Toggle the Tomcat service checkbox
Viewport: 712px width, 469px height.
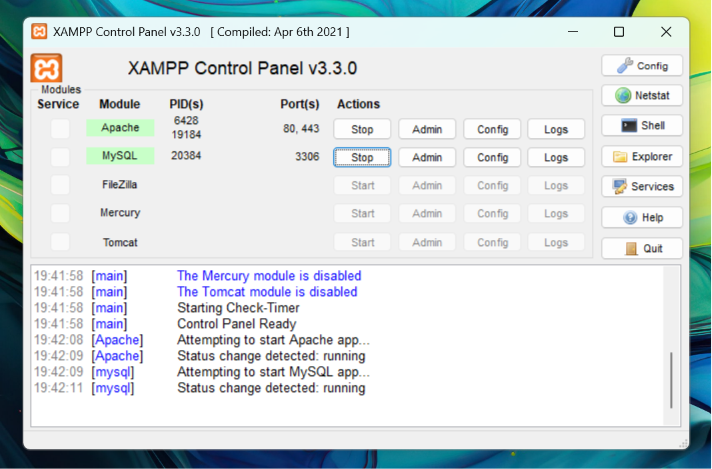pyautogui.click(x=60, y=242)
